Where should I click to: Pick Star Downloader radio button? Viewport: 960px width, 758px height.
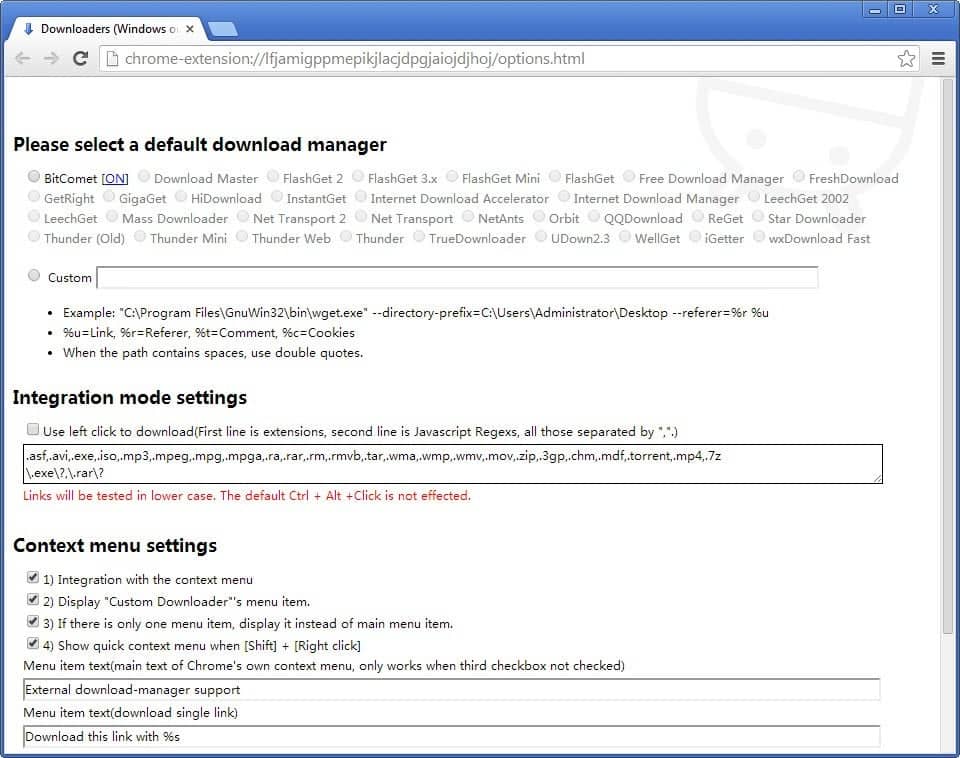(758, 217)
